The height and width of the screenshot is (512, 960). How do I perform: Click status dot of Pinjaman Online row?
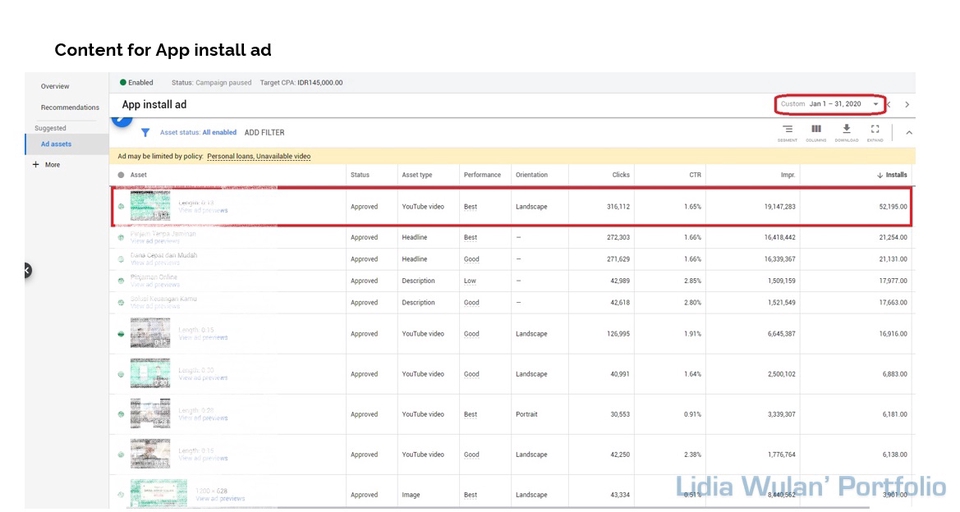(121, 280)
